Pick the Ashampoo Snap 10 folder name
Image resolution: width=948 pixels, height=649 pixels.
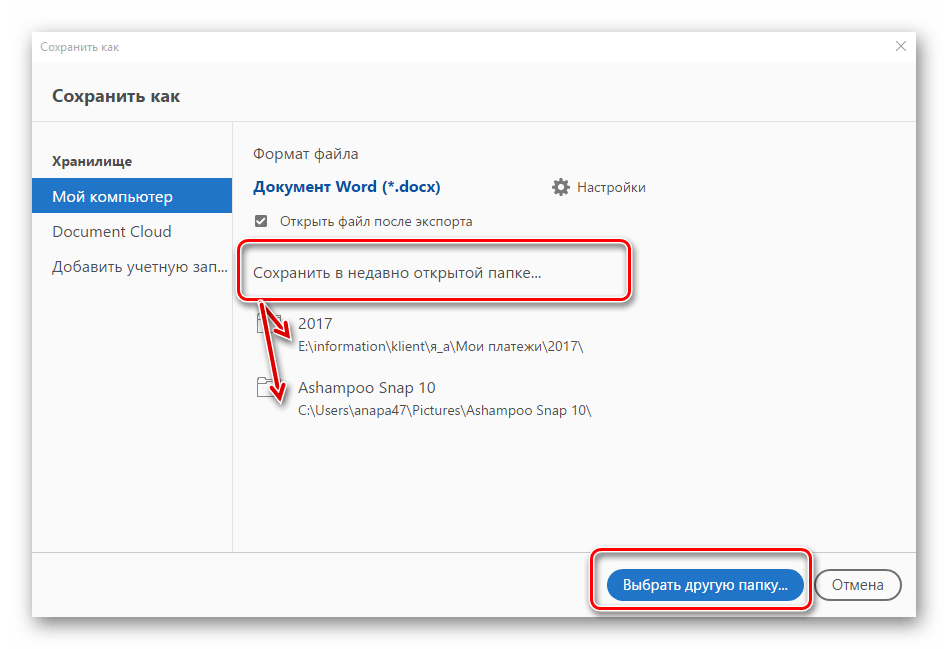[x=366, y=388]
